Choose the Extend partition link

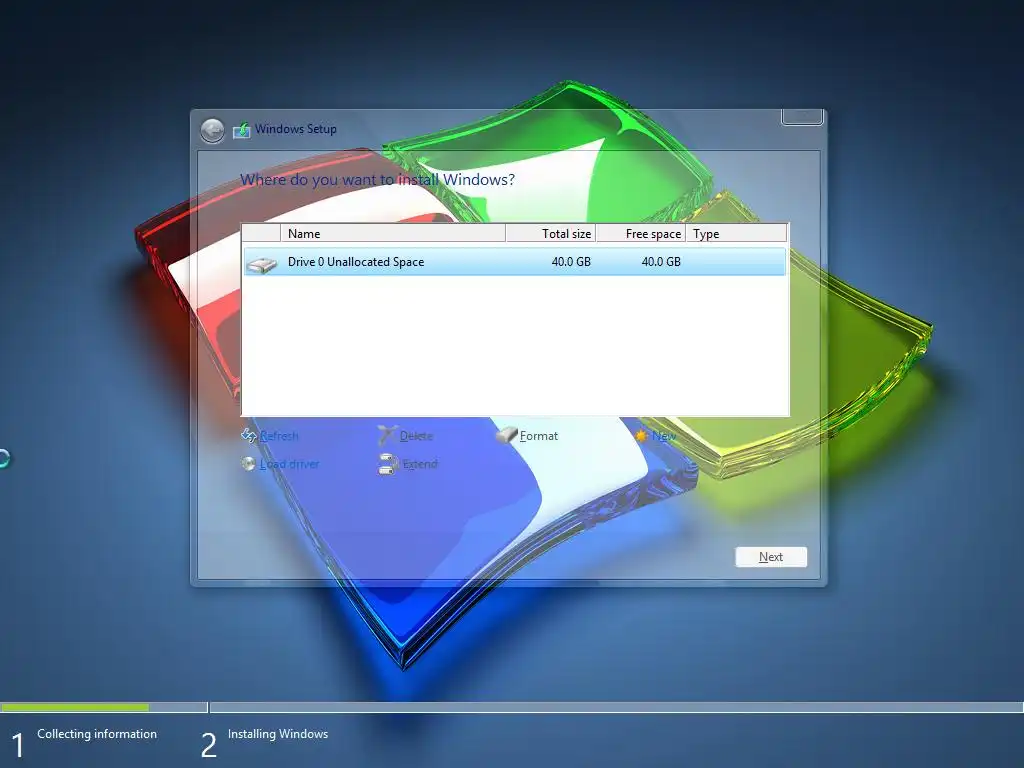[420, 464]
